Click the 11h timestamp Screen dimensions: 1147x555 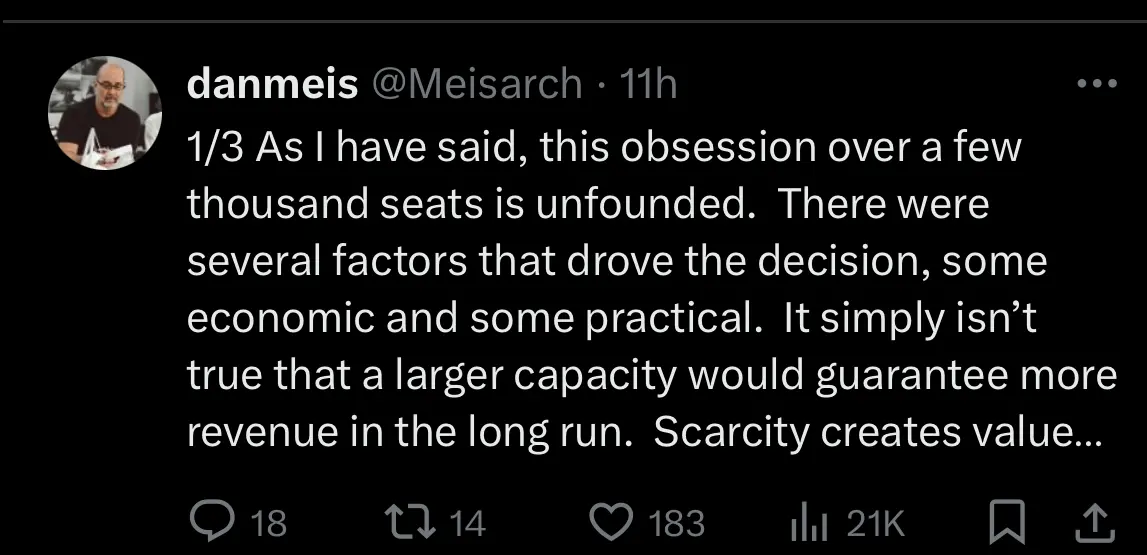coord(648,85)
